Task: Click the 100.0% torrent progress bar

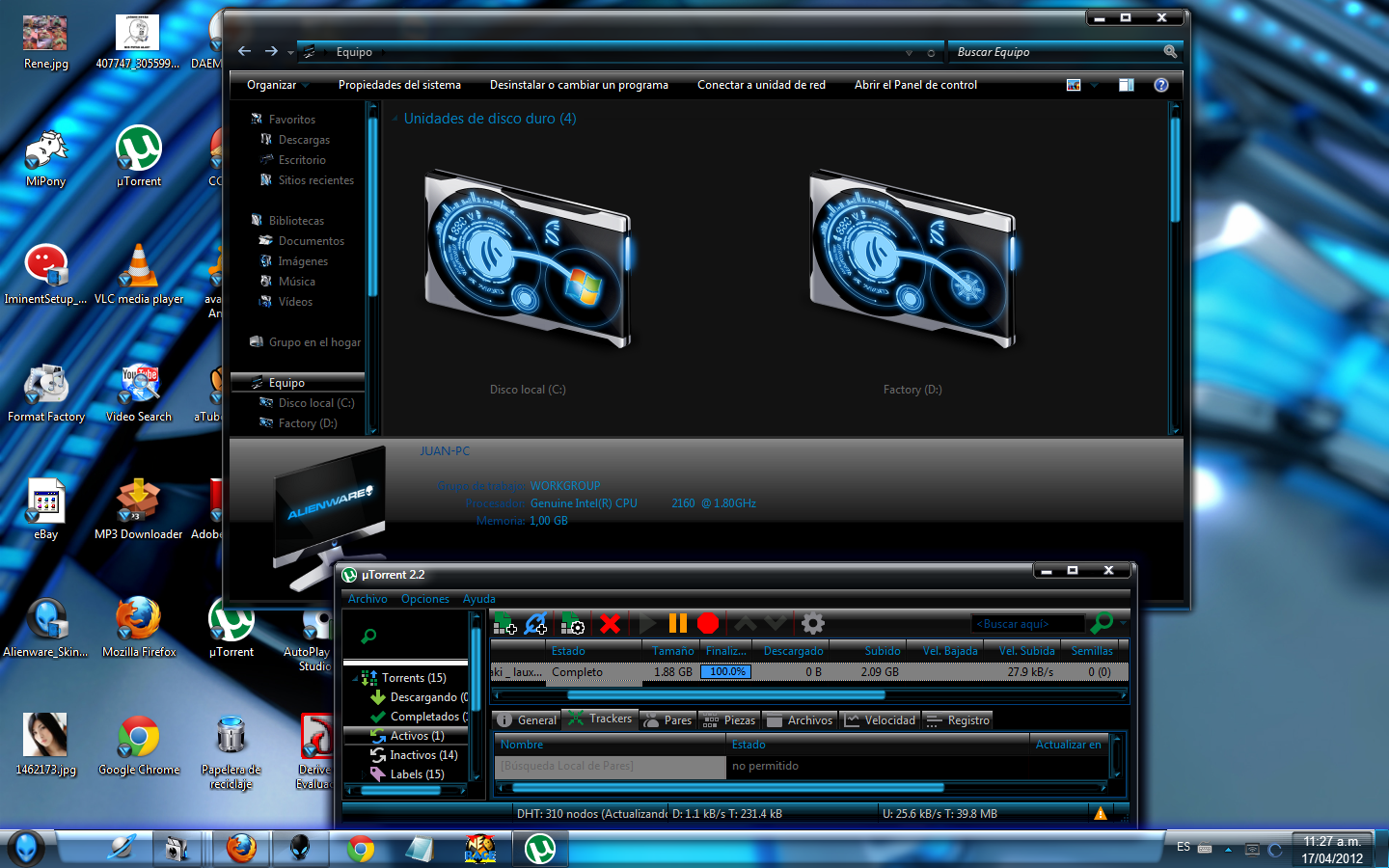Action: pos(725,672)
